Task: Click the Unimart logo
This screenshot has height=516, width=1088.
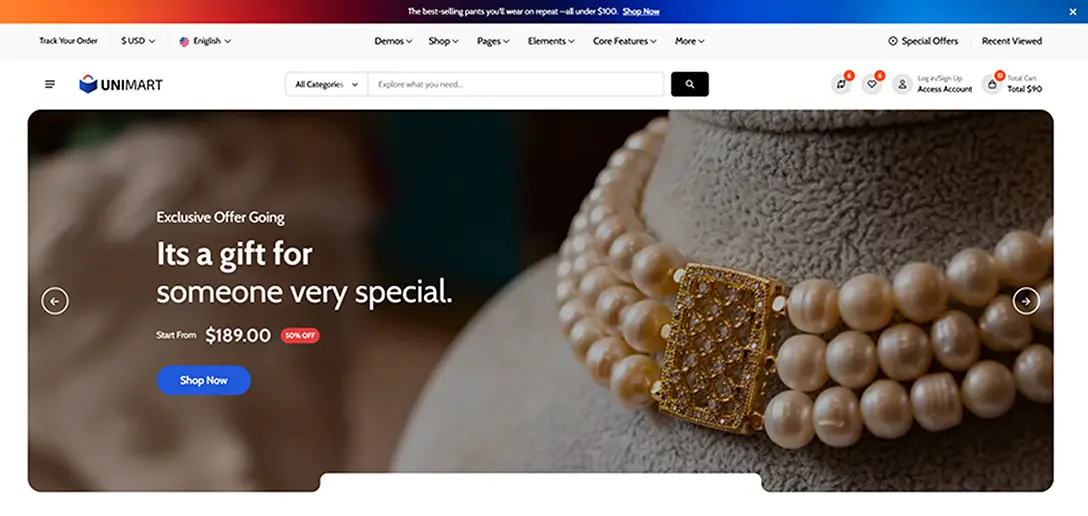Action: [x=121, y=85]
